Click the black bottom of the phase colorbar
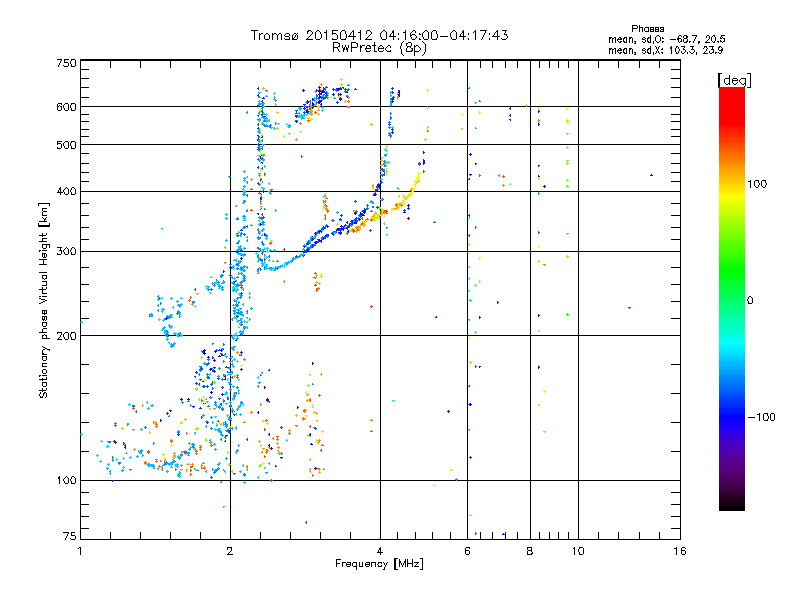Screen dimensions: 800x600 [732, 503]
